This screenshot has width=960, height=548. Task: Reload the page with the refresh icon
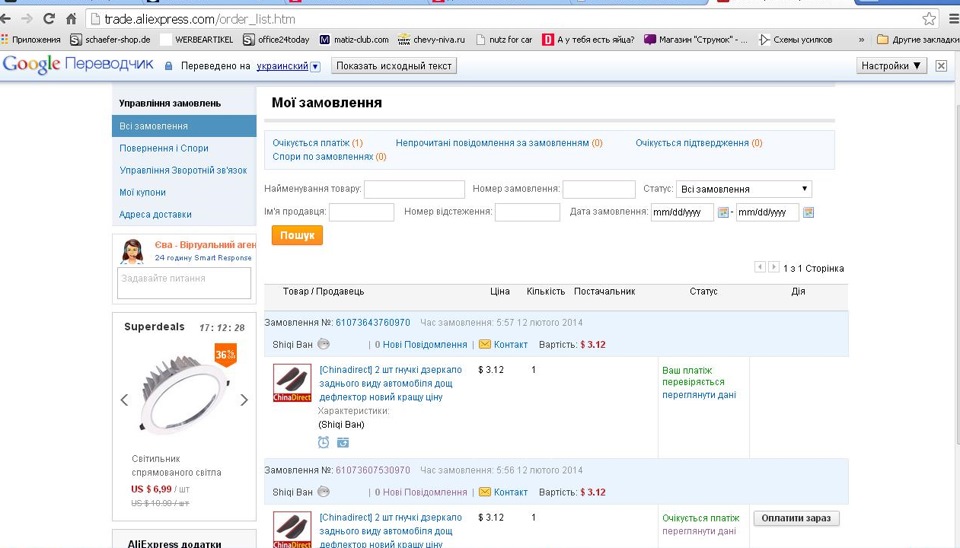[x=49, y=19]
